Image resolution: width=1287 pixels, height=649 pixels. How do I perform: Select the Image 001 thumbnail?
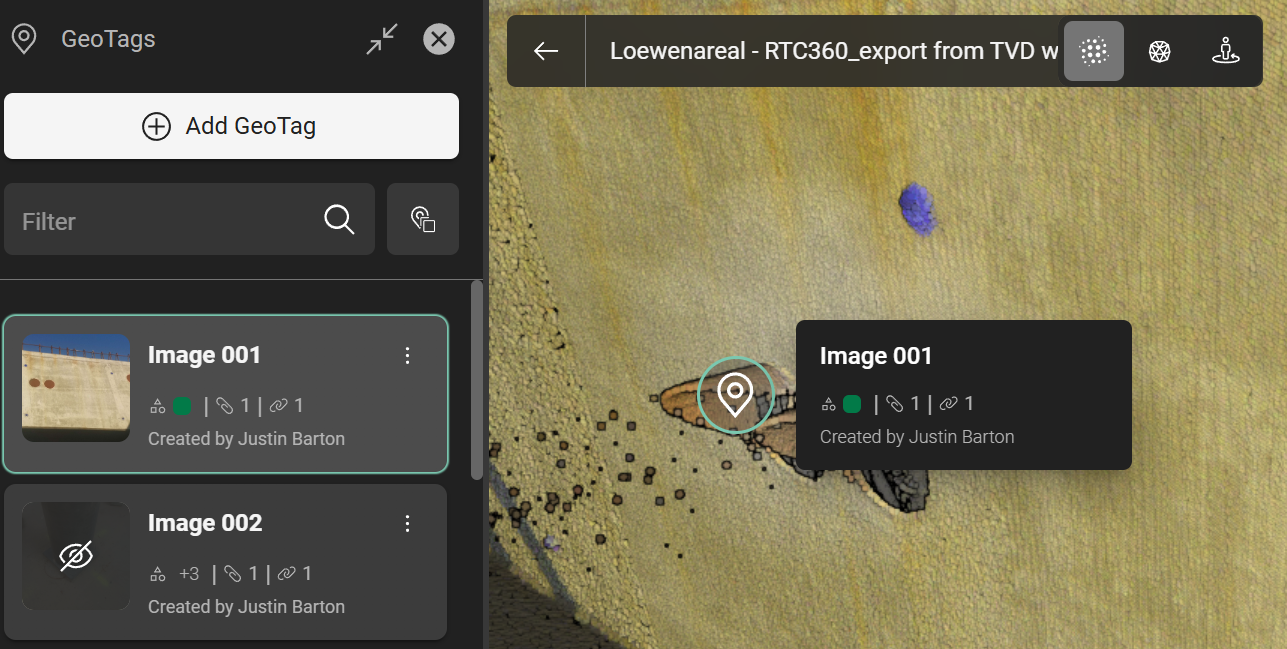[76, 388]
